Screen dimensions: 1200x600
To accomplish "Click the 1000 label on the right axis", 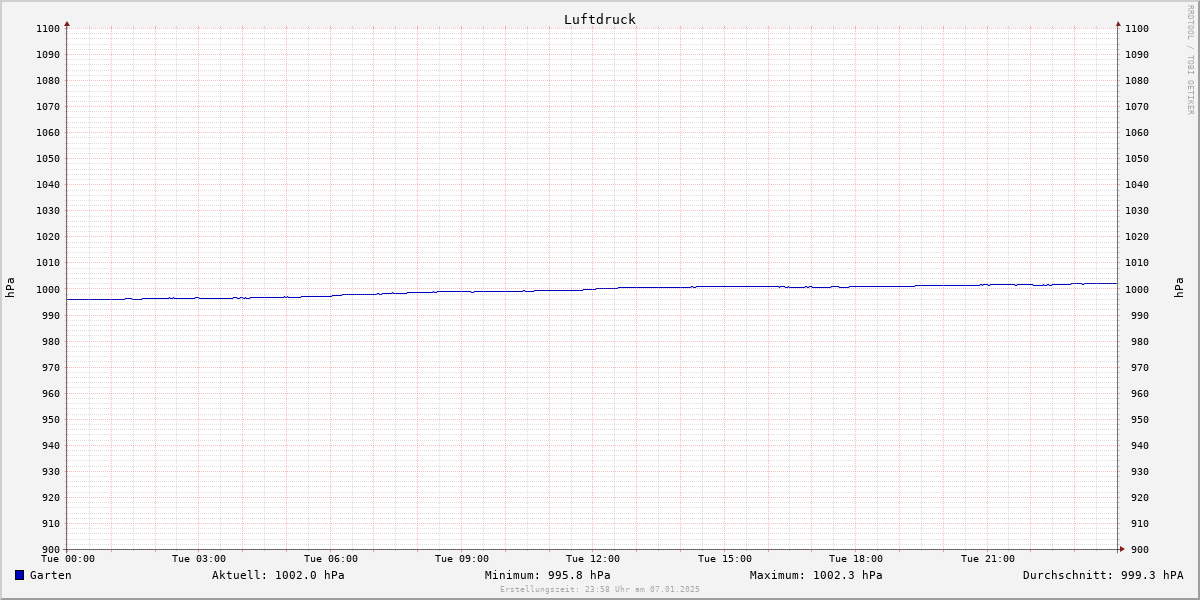I will point(1137,290).
